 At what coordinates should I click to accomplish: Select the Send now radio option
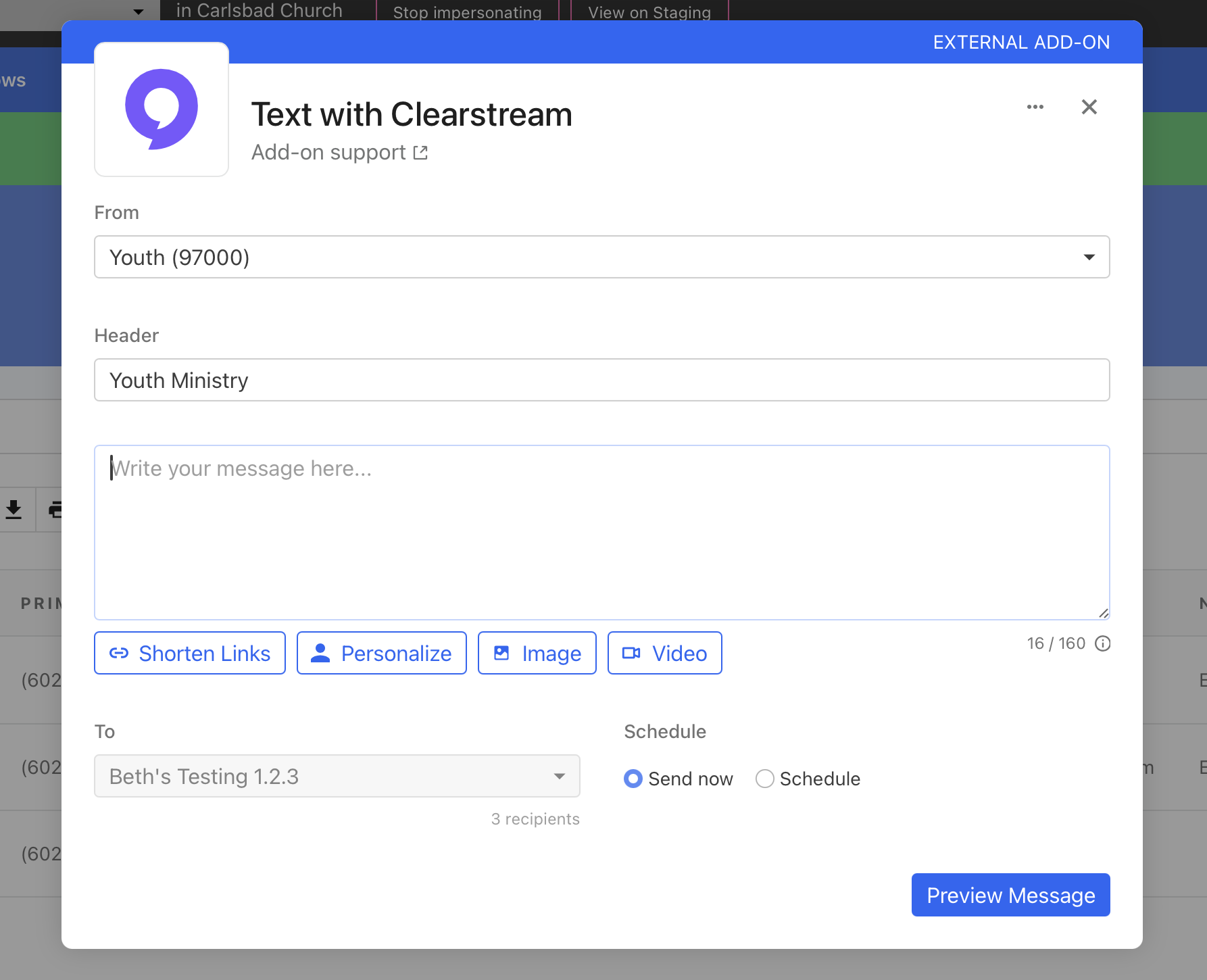click(x=633, y=779)
